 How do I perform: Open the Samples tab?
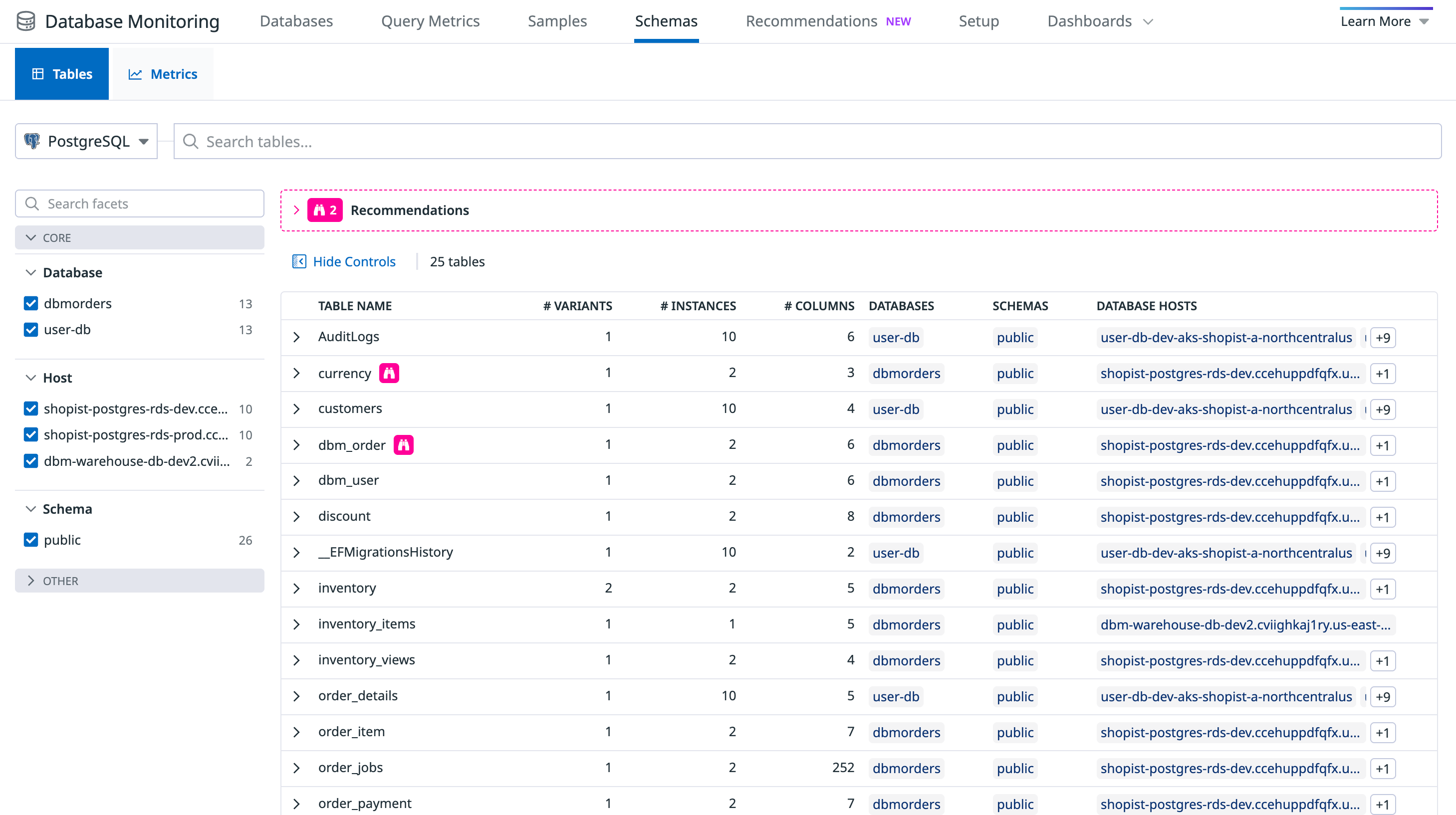coord(557,21)
